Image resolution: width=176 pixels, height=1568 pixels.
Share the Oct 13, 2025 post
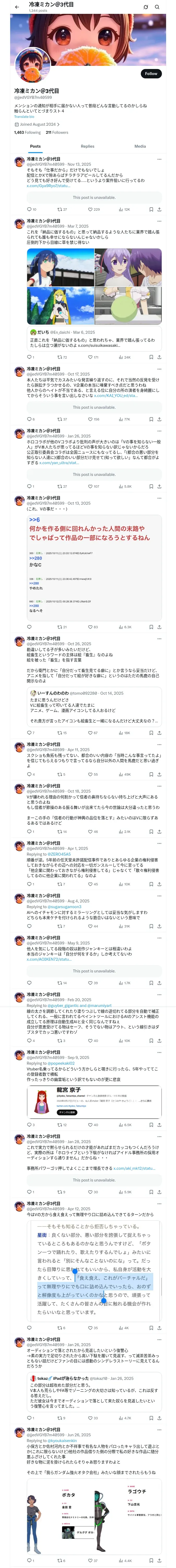click(x=159, y=626)
